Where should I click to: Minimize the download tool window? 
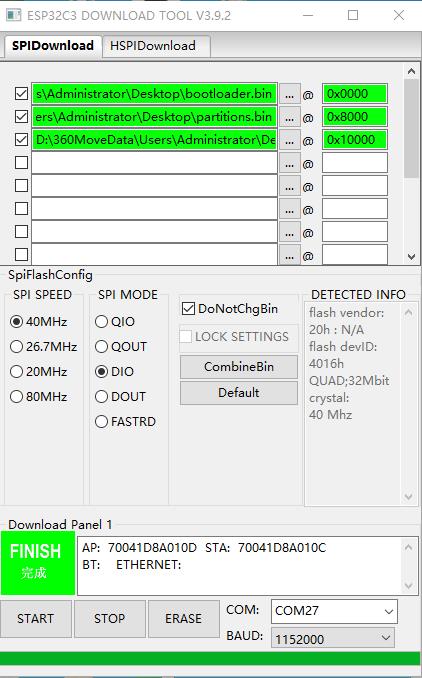(308, 15)
